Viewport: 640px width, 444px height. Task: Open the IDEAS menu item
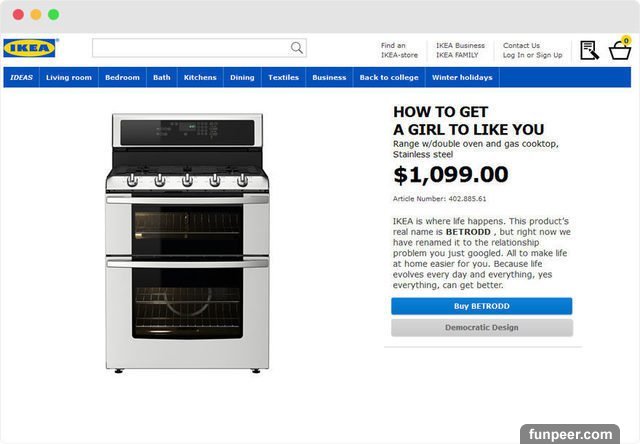click(21, 78)
